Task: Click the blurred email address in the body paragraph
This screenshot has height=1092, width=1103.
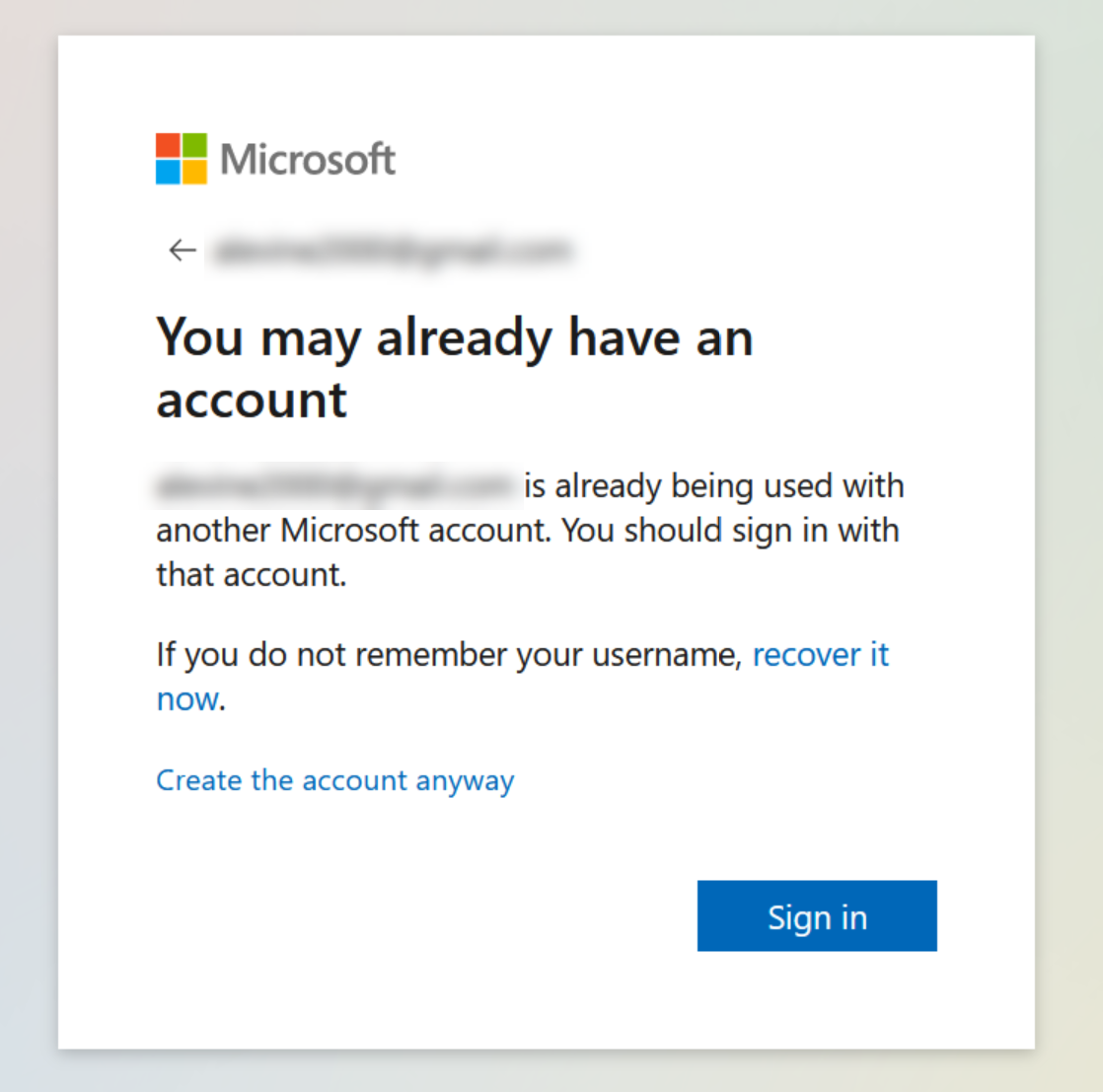Action: [335, 486]
